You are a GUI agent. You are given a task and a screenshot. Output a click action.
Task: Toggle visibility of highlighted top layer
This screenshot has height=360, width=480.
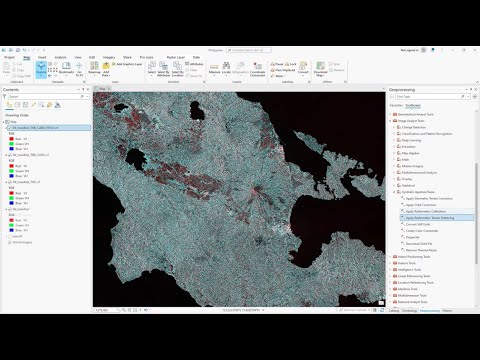pos(10,128)
